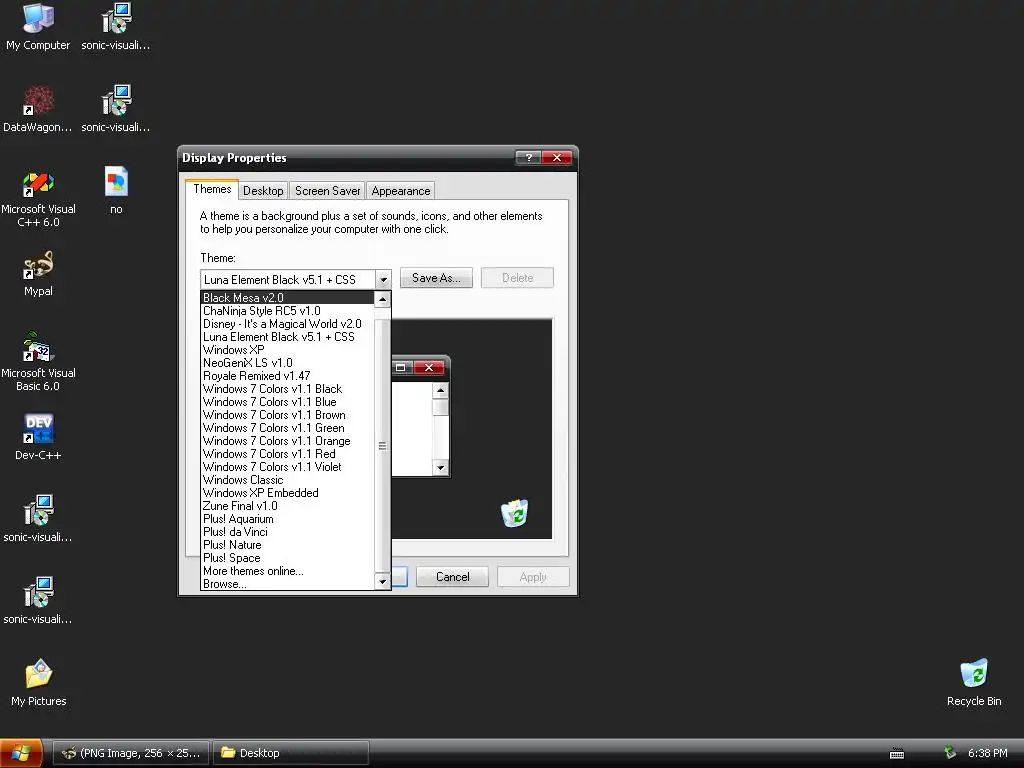Collapse the Theme combo box arrow

point(383,280)
